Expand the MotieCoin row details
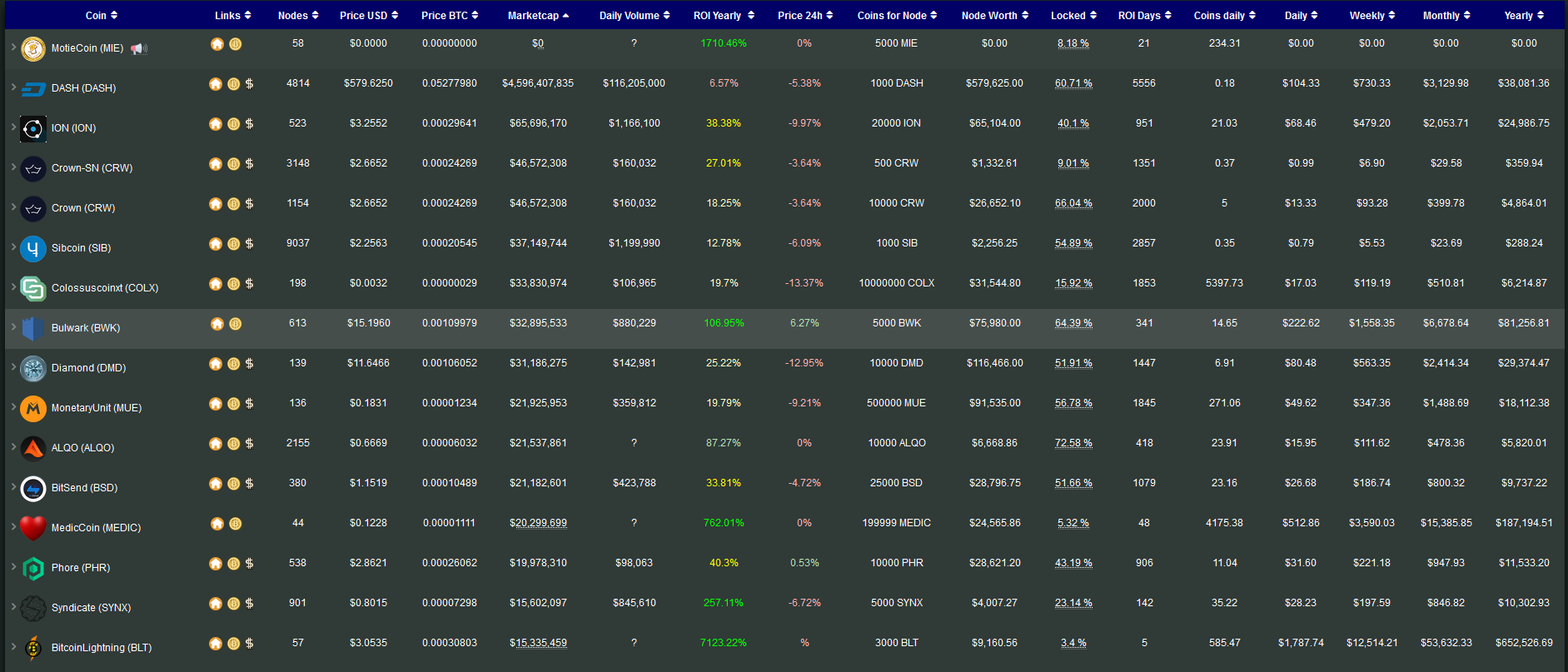1568x672 pixels. (x=13, y=47)
